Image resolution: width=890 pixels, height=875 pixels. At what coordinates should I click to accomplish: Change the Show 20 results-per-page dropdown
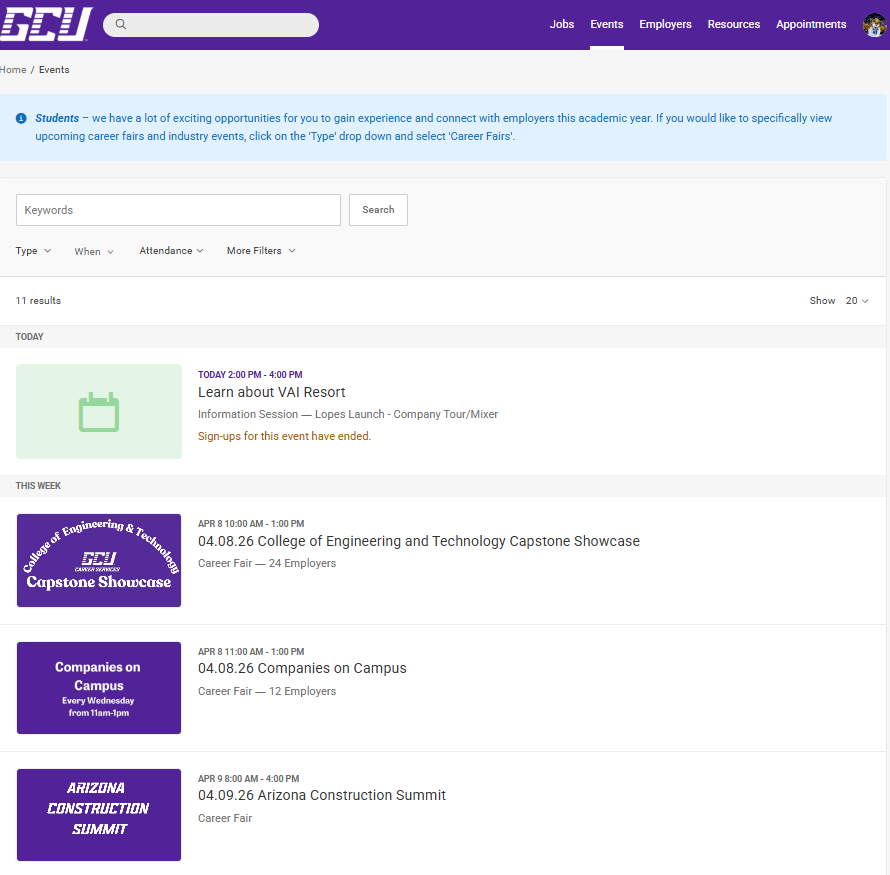click(857, 301)
